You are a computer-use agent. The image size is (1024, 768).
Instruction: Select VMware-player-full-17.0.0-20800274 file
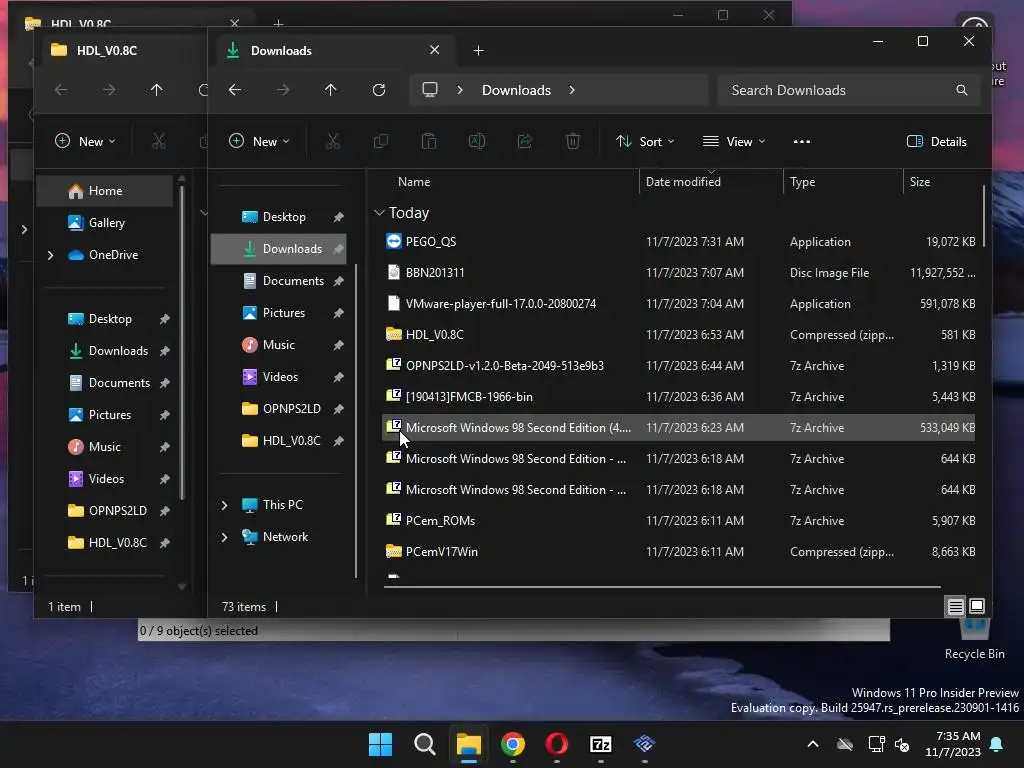pos(679,304)
